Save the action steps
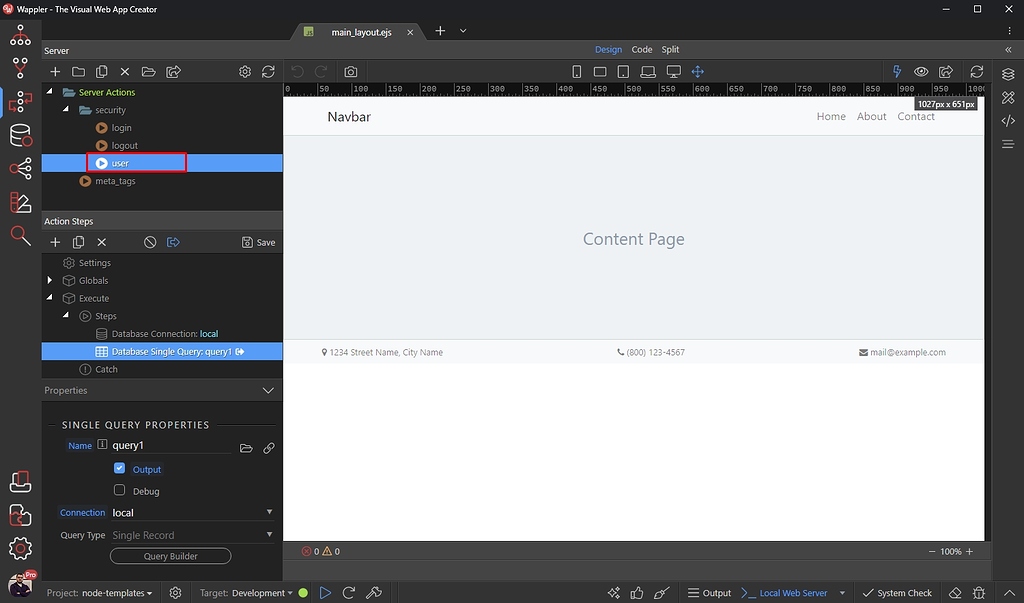 [258, 241]
